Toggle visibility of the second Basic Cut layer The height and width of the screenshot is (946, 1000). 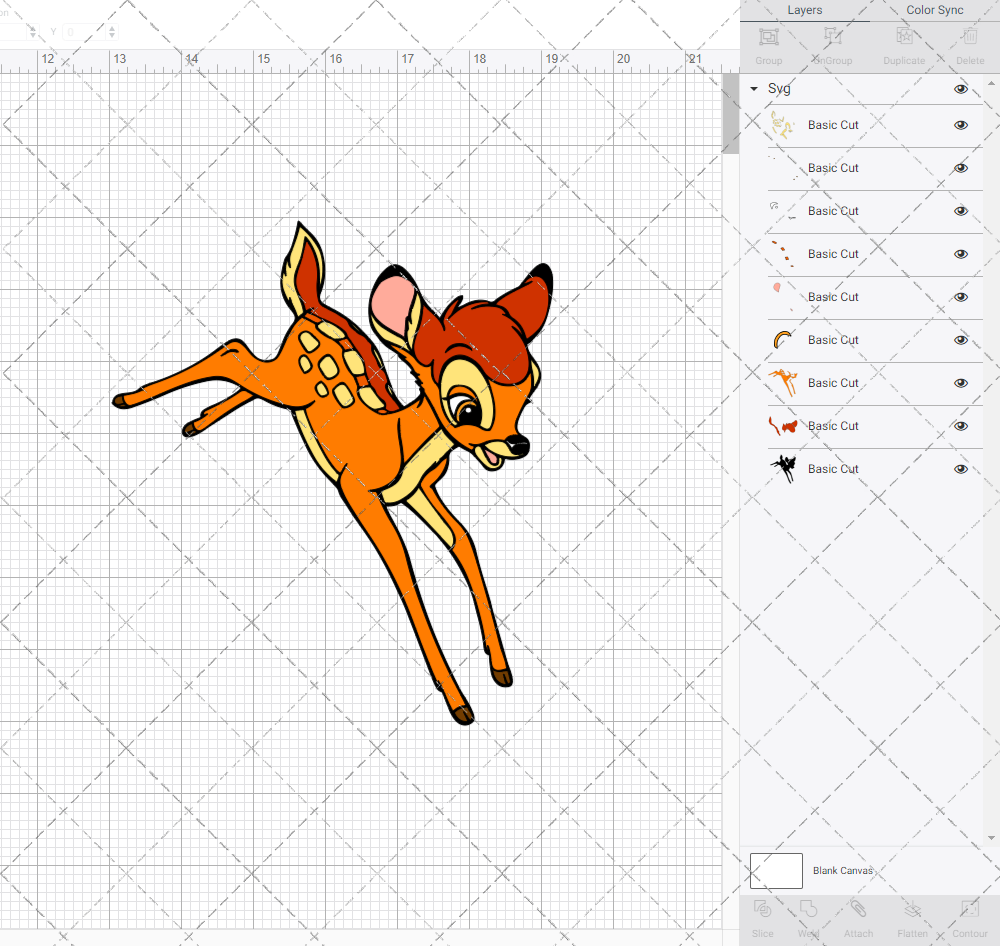(961, 168)
